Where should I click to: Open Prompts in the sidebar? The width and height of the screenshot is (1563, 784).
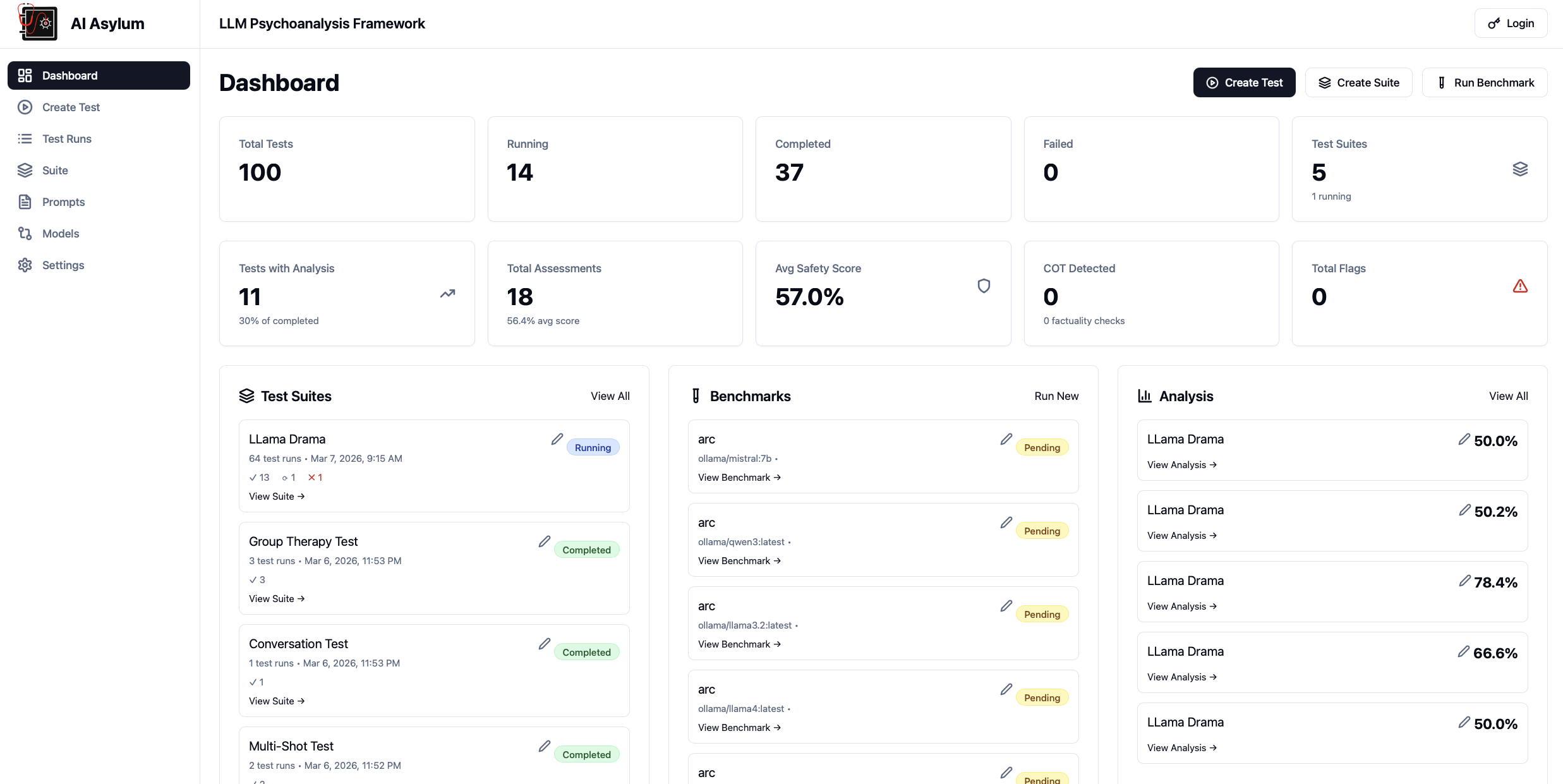click(99, 202)
